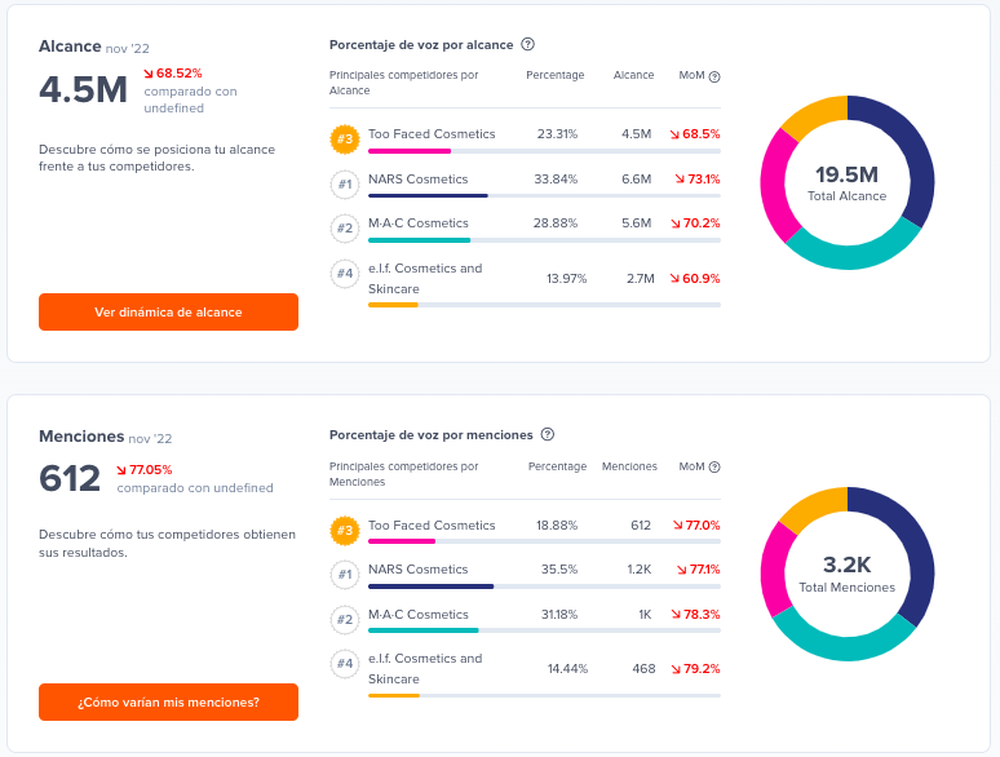Screen dimensions: 1000x757
Task: Click 612 headline Menciones figure
Action: click(70, 478)
